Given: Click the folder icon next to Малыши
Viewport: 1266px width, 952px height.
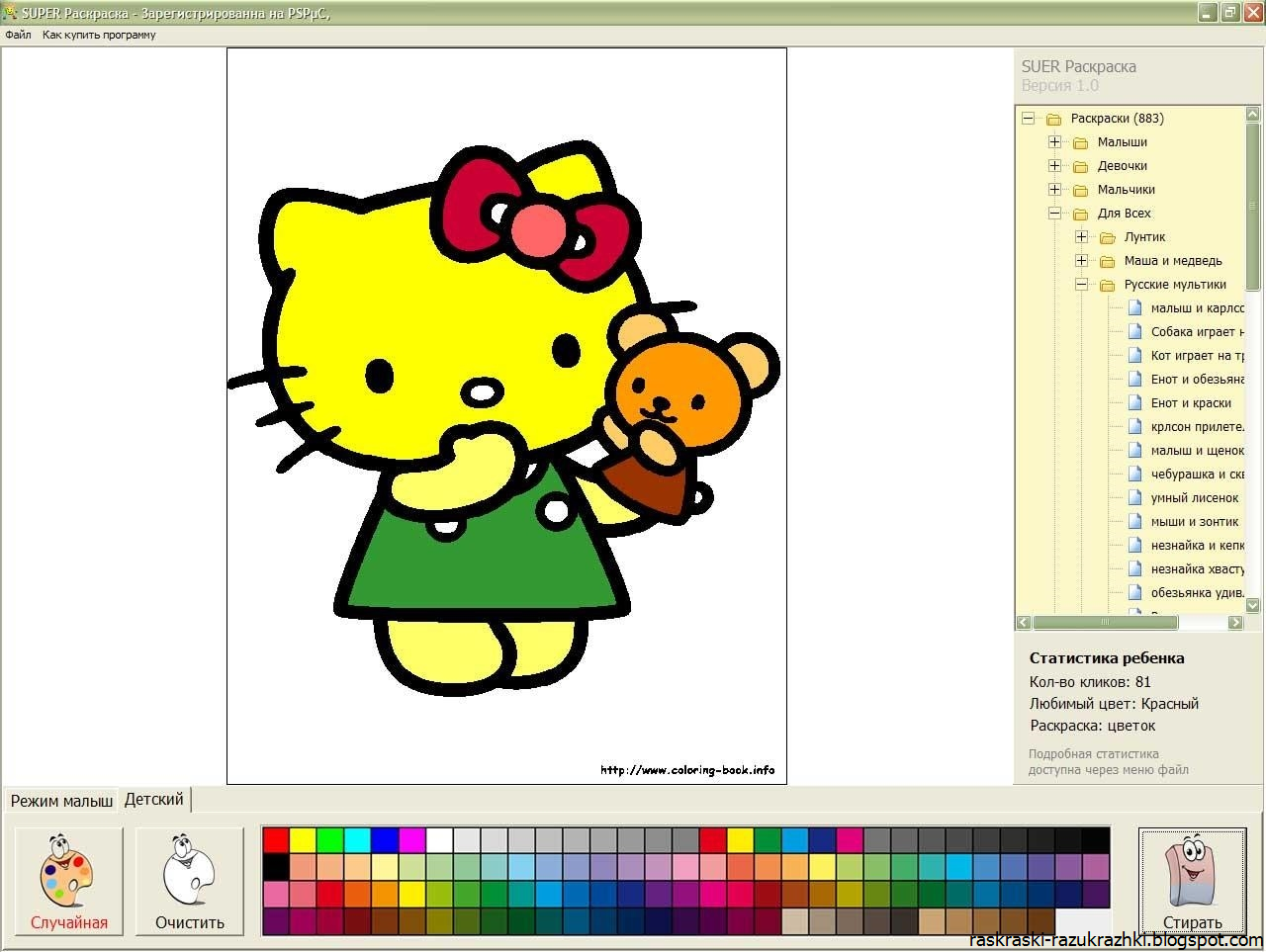Looking at the screenshot, I should pyautogui.click(x=1081, y=142).
